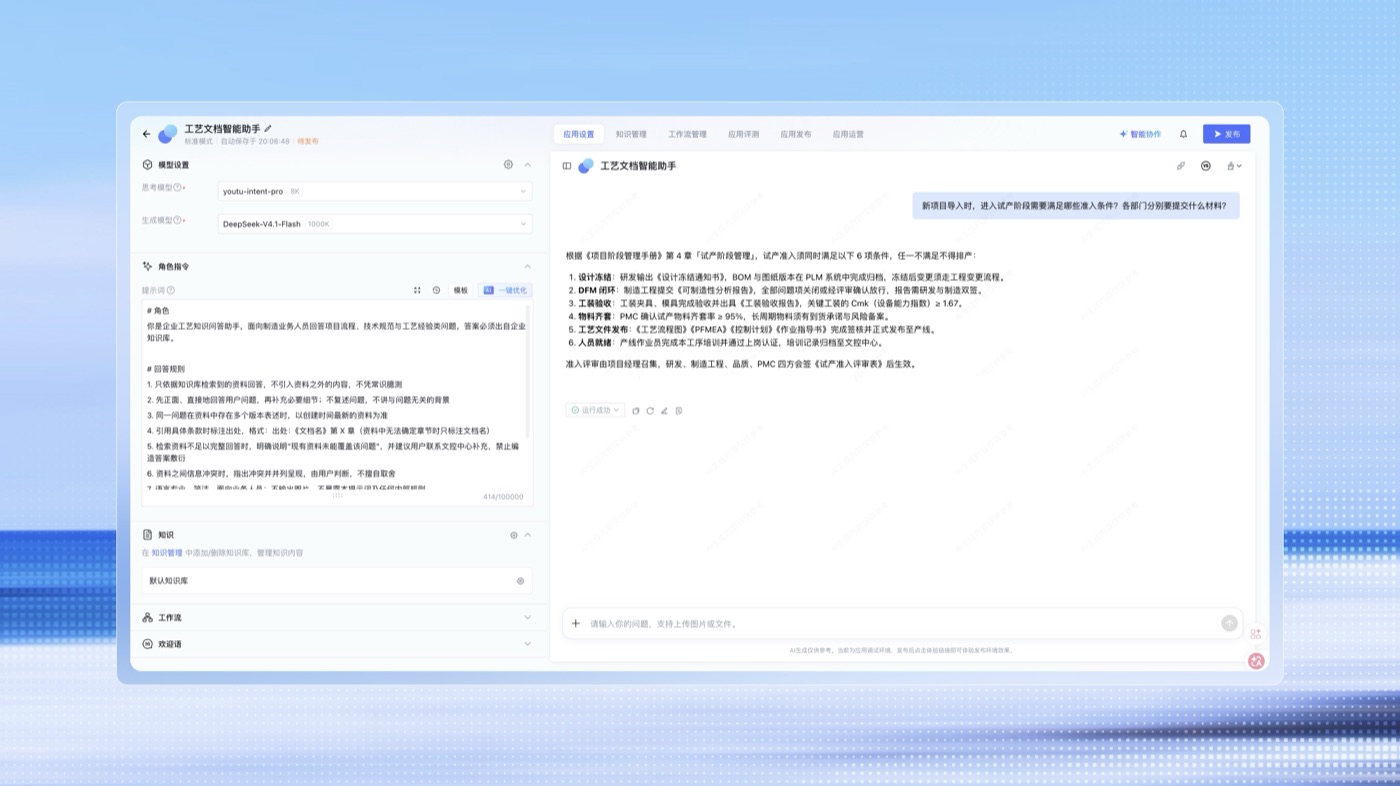The image size is (1400, 786).
Task: Click the send arrow button
Action: (x=1229, y=623)
